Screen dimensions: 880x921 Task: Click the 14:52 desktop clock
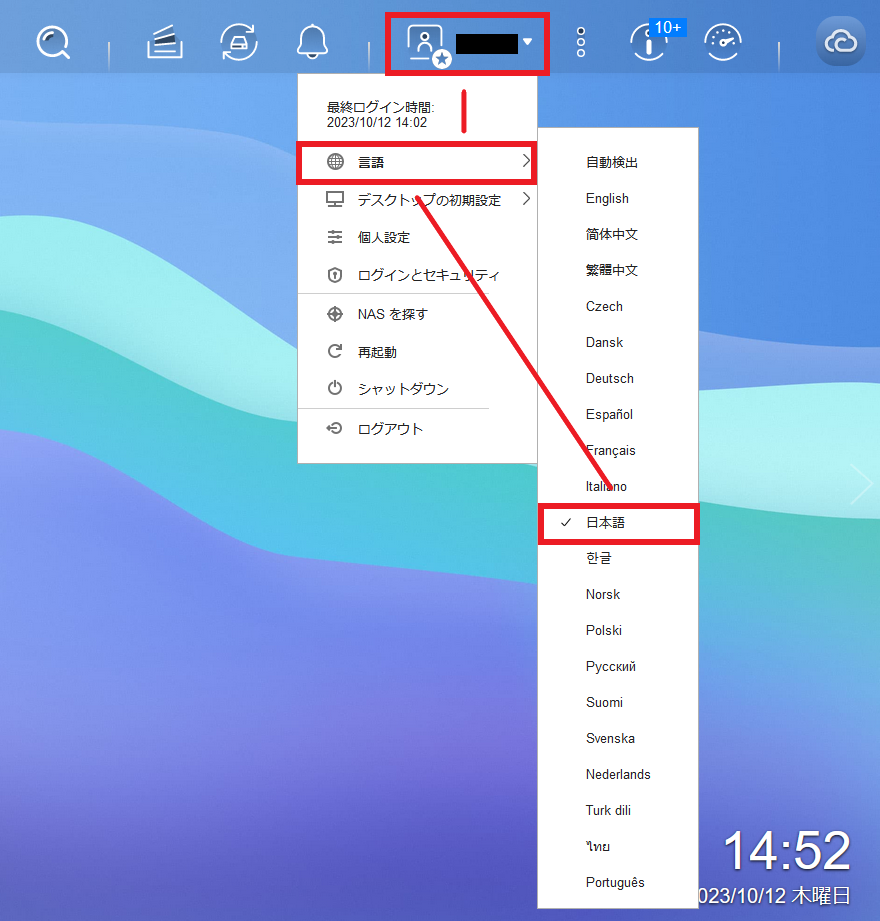pos(787,851)
